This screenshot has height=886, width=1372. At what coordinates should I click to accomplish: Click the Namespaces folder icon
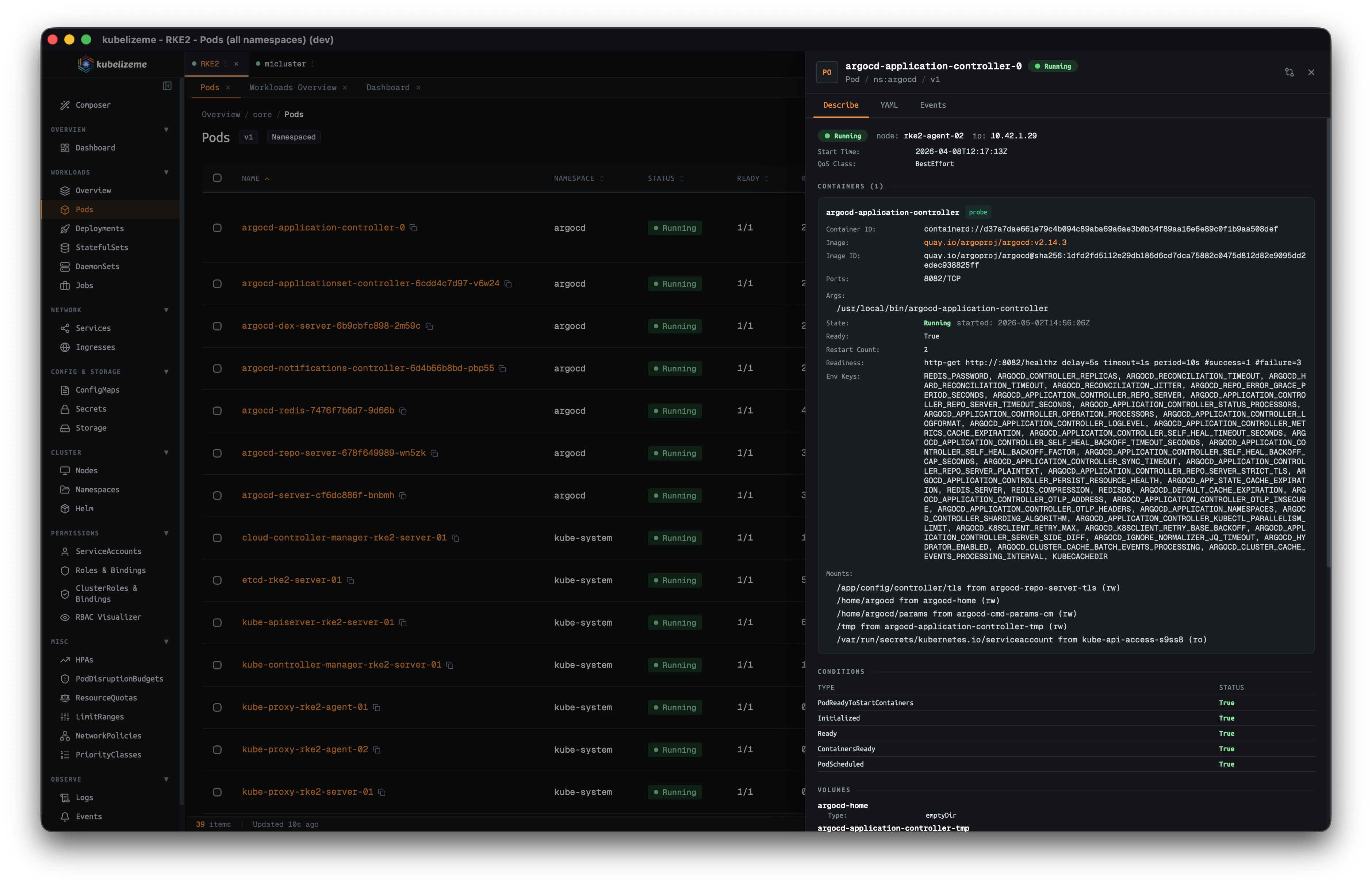[x=65, y=490]
